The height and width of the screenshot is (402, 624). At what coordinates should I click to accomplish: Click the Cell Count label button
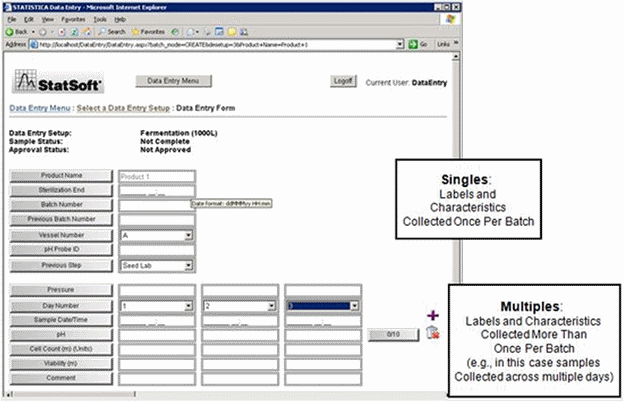(61, 349)
